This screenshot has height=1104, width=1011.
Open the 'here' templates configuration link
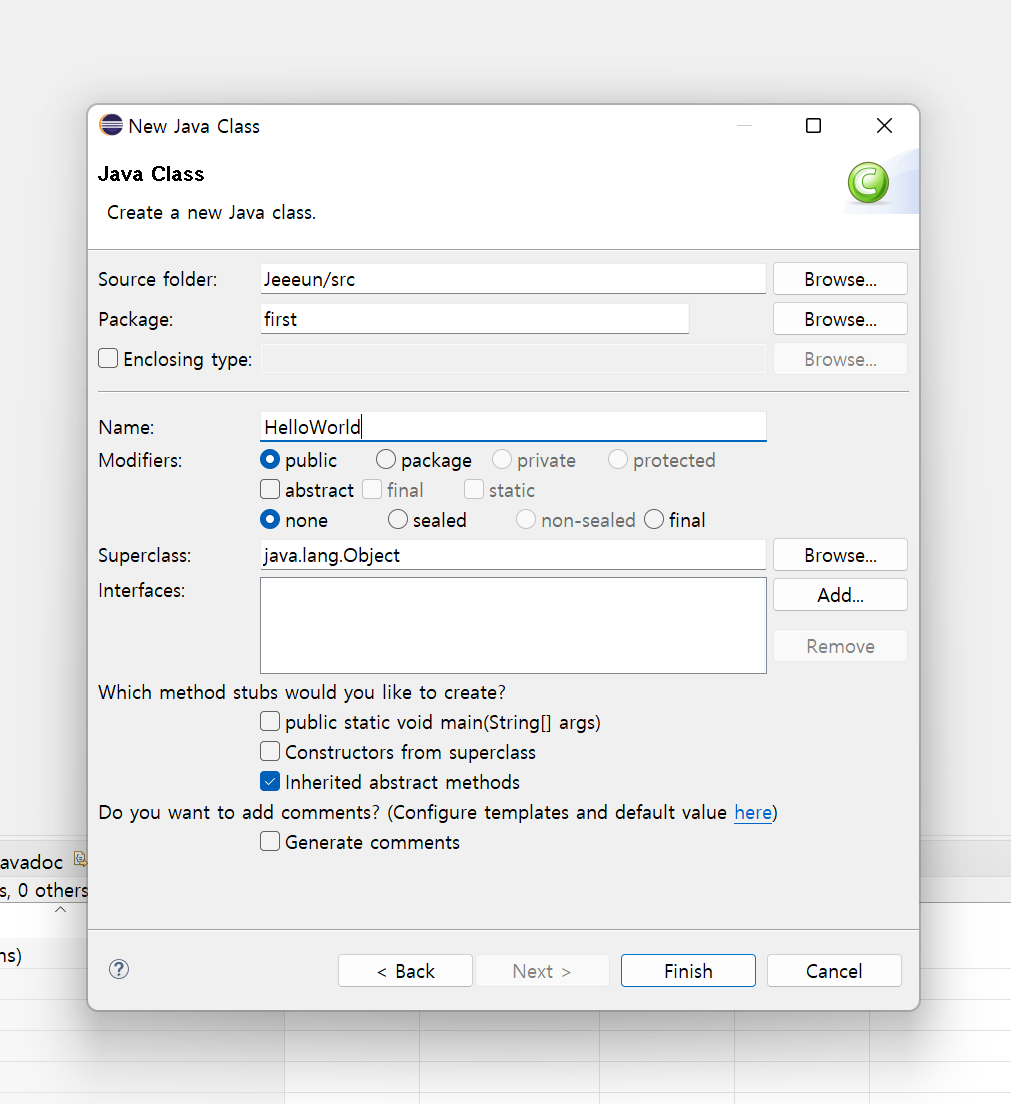753,813
